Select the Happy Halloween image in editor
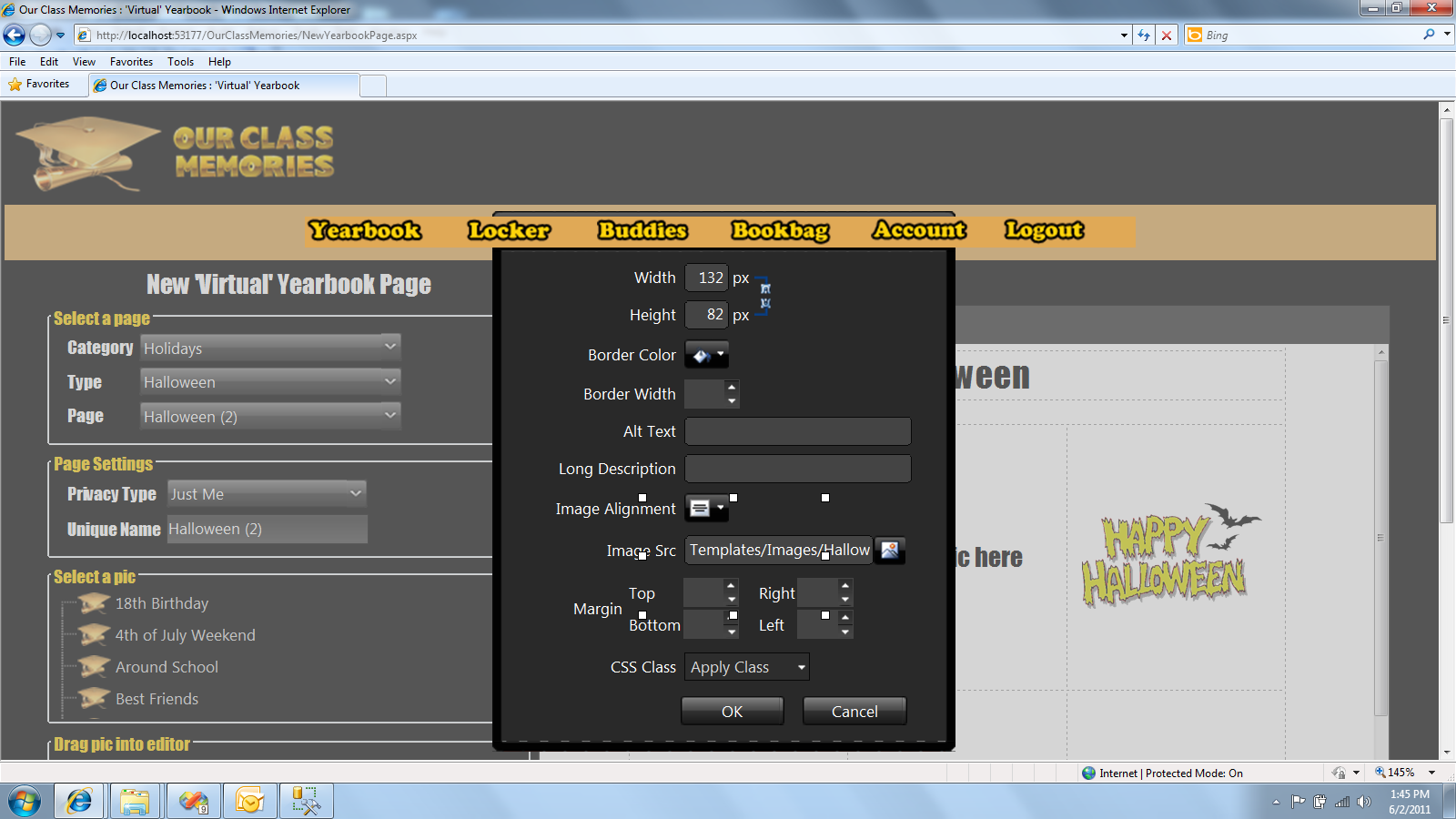Screen dimensions: 1456x819 click(1171, 556)
